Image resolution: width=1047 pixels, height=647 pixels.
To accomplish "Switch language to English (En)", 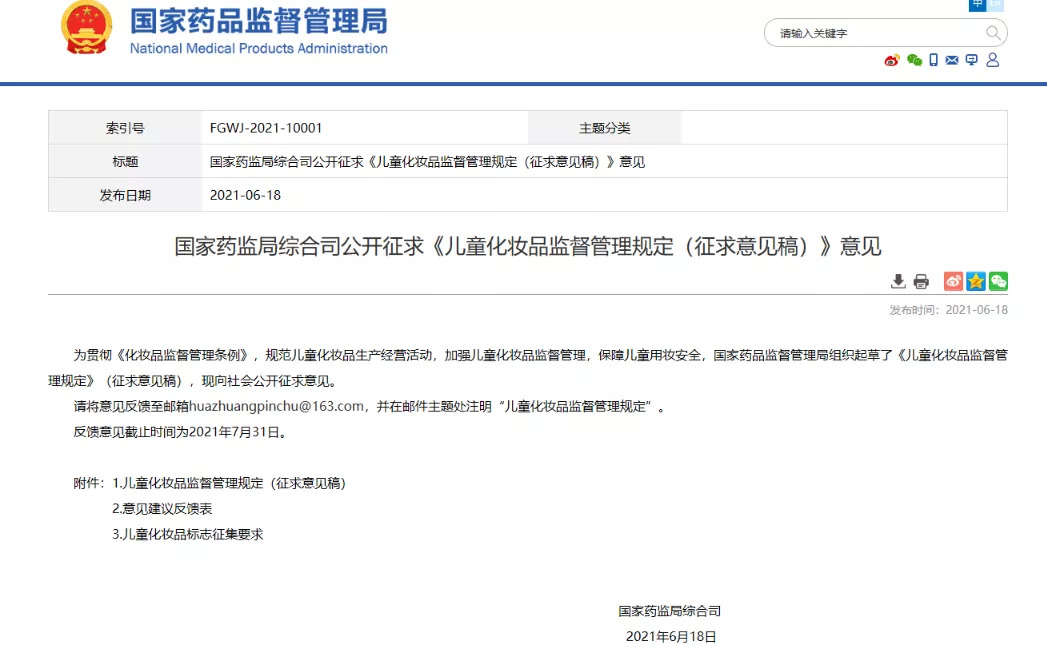I will (x=996, y=4).
